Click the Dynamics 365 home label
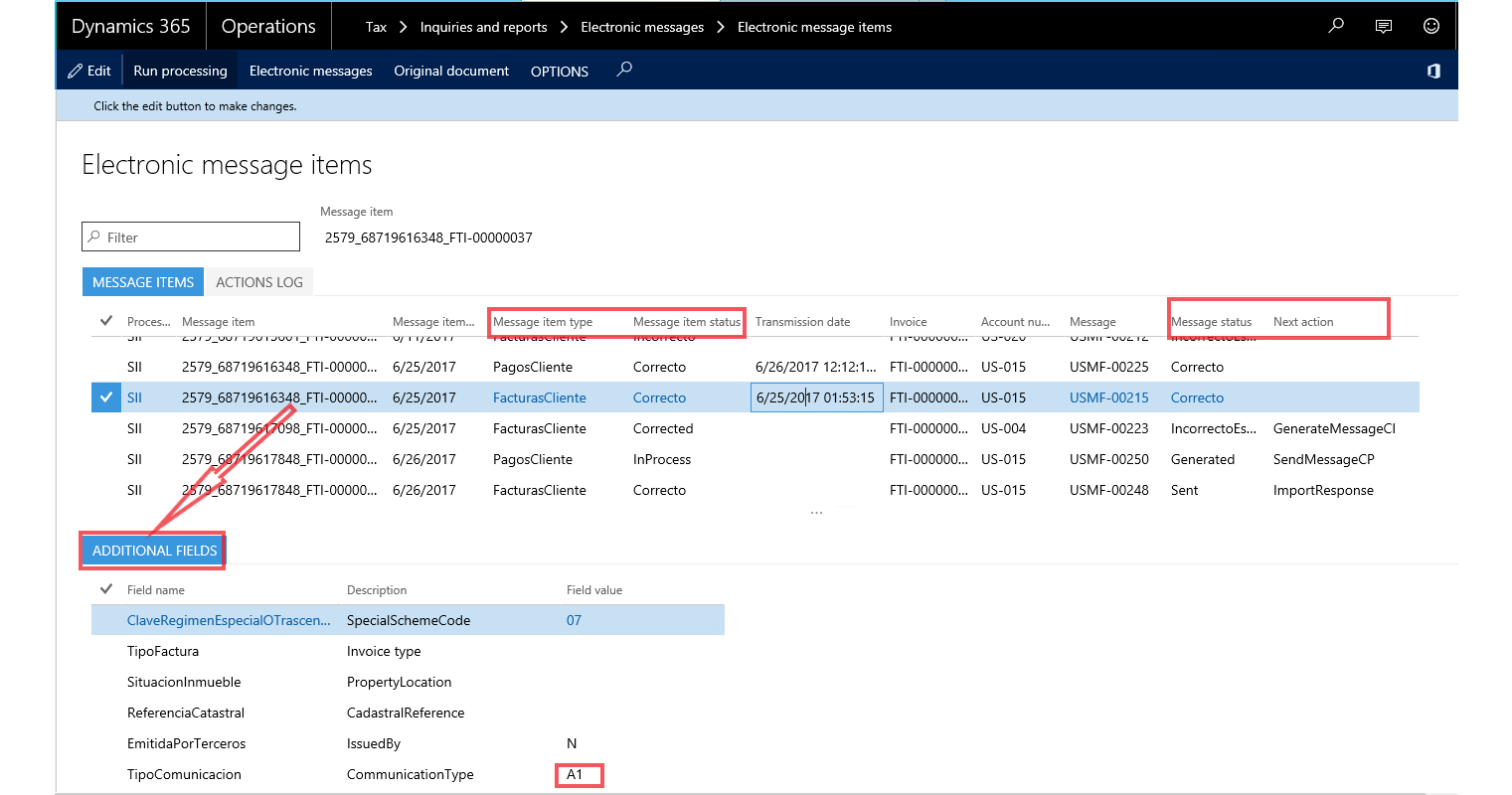 tap(131, 27)
